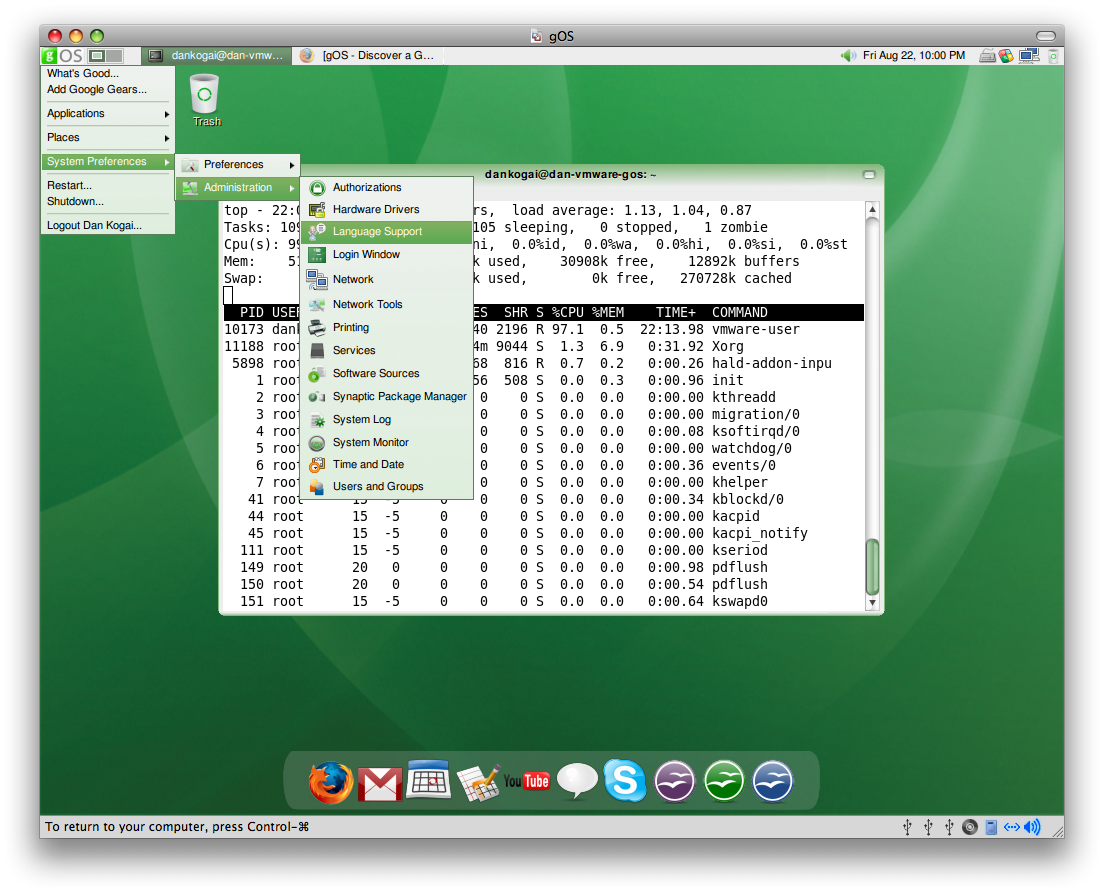Choose Users and Groups menu item
This screenshot has height=893, width=1104.
click(377, 487)
